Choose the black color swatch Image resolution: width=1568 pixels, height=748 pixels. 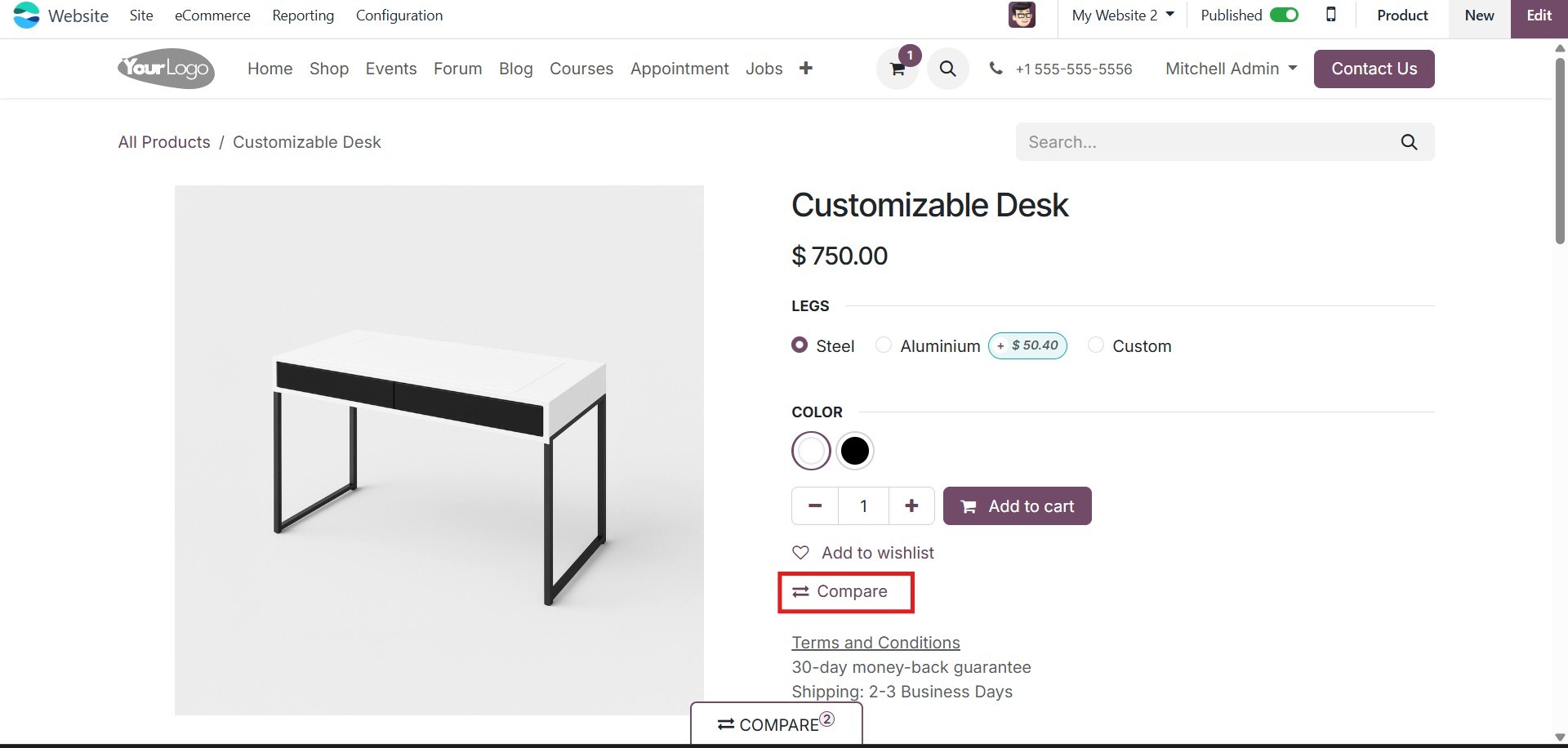(855, 451)
